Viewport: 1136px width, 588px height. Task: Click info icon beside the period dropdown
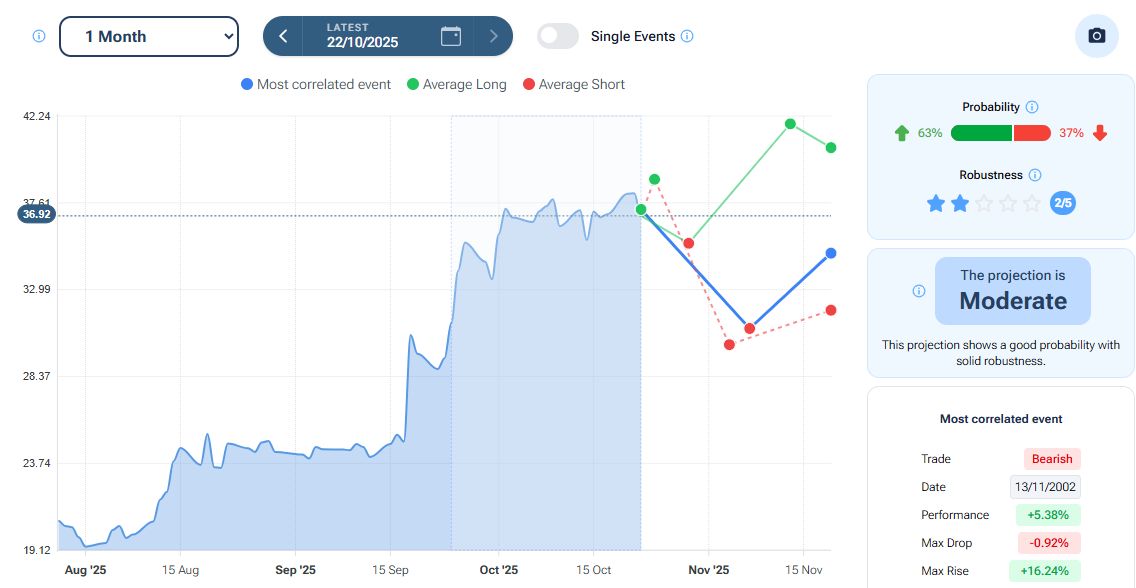pyautogui.click(x=39, y=36)
